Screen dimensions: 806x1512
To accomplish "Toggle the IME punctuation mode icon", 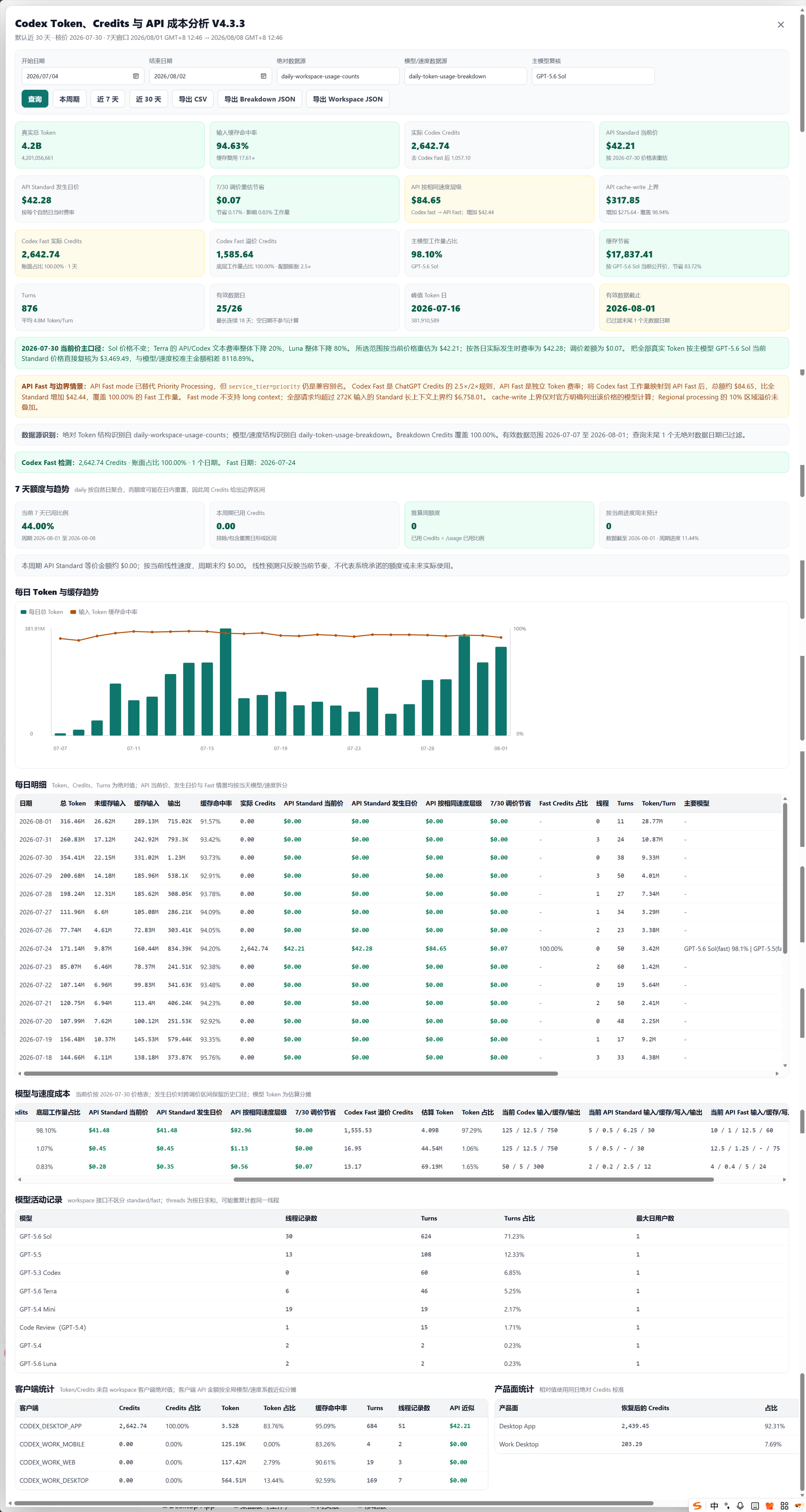I will point(727,1506).
